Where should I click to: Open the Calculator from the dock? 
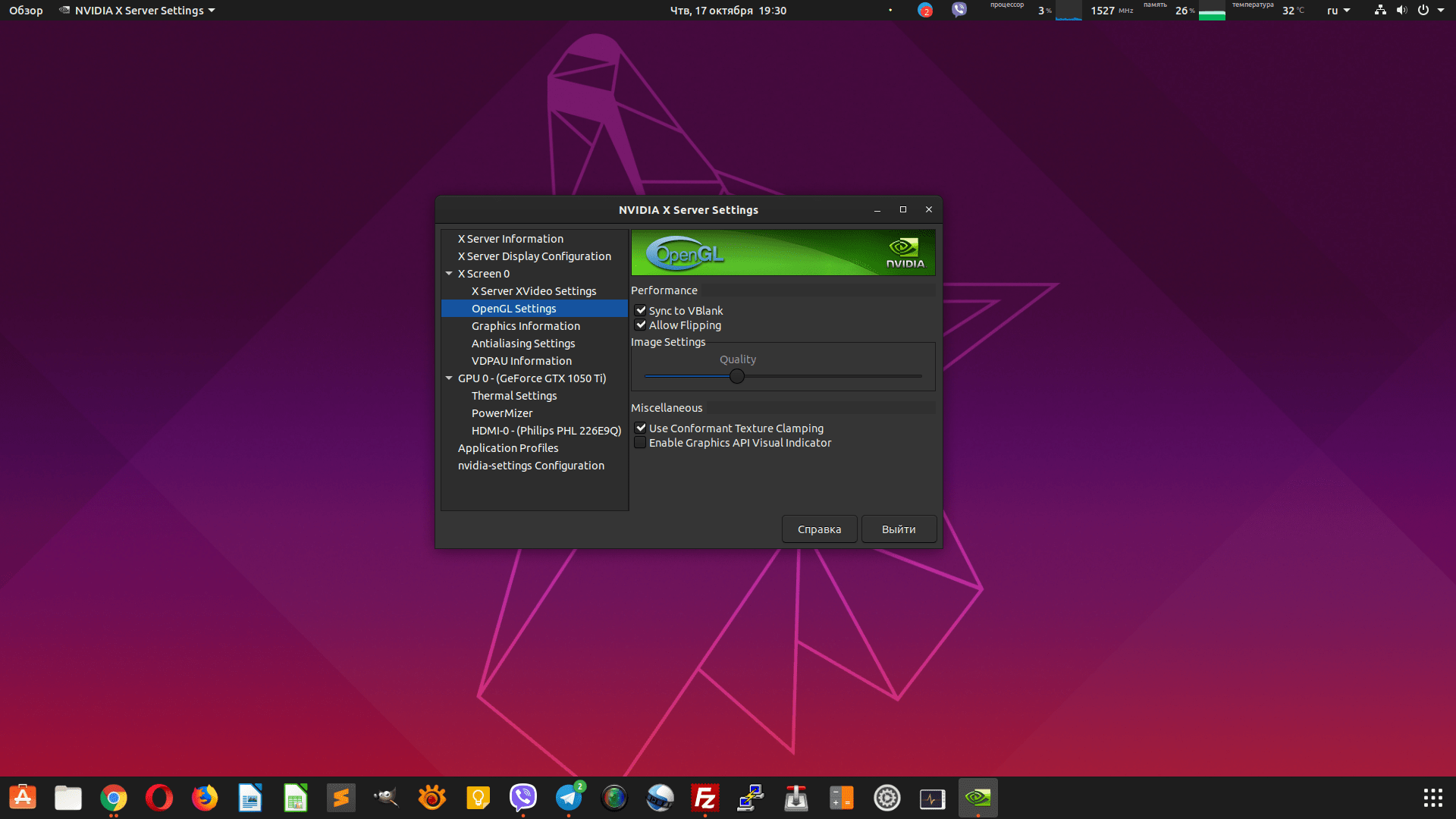[842, 798]
